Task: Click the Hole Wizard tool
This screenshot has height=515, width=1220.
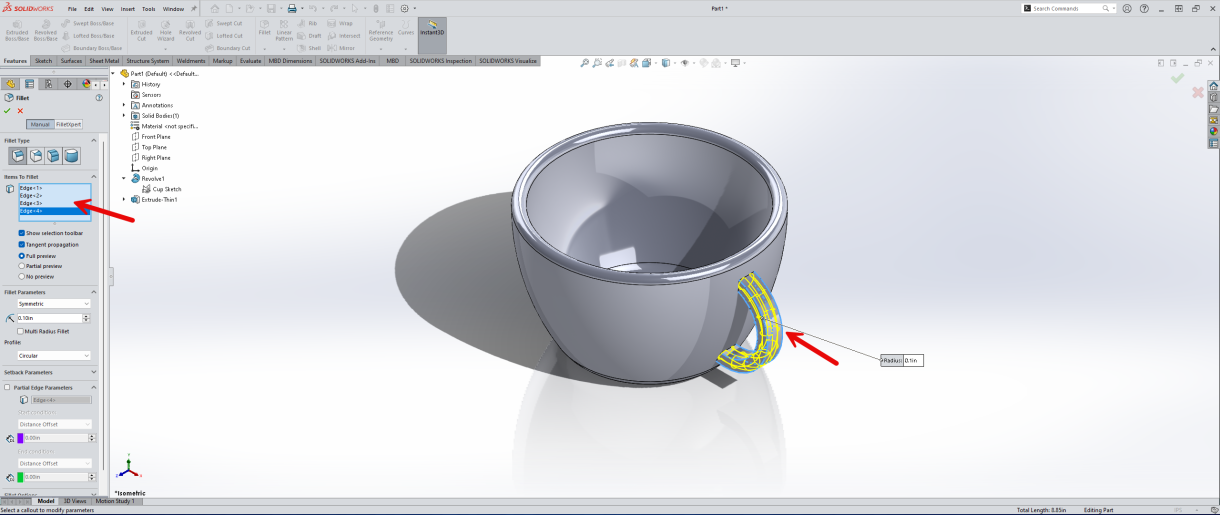Action: (x=166, y=30)
